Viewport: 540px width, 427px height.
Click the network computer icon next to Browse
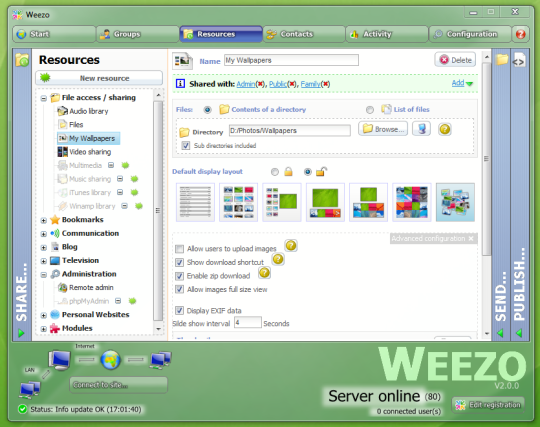pos(422,129)
